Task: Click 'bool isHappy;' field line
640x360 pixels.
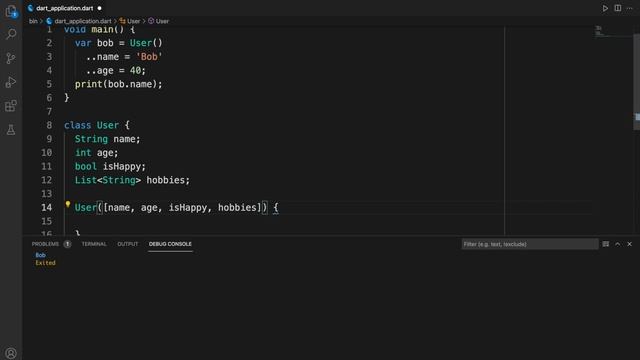Action: click(x=110, y=166)
